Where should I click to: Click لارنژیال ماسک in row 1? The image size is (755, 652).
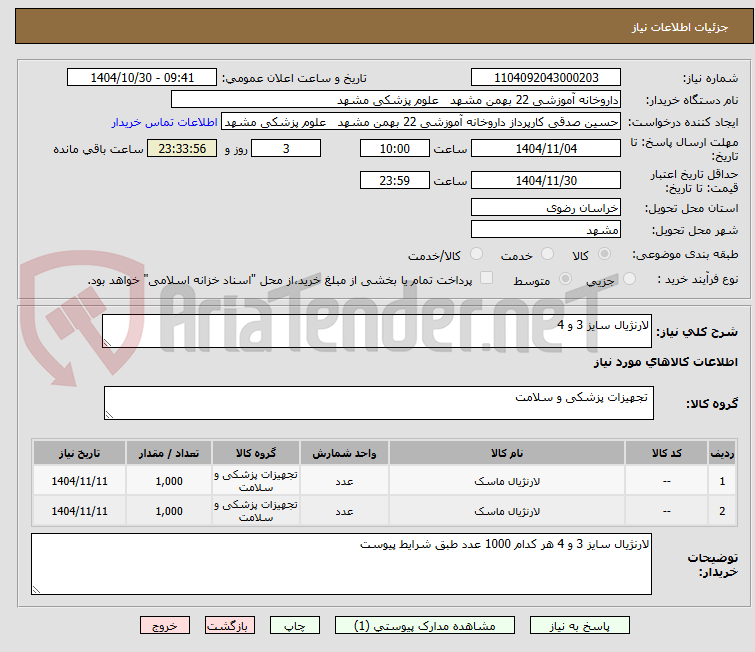[507, 481]
